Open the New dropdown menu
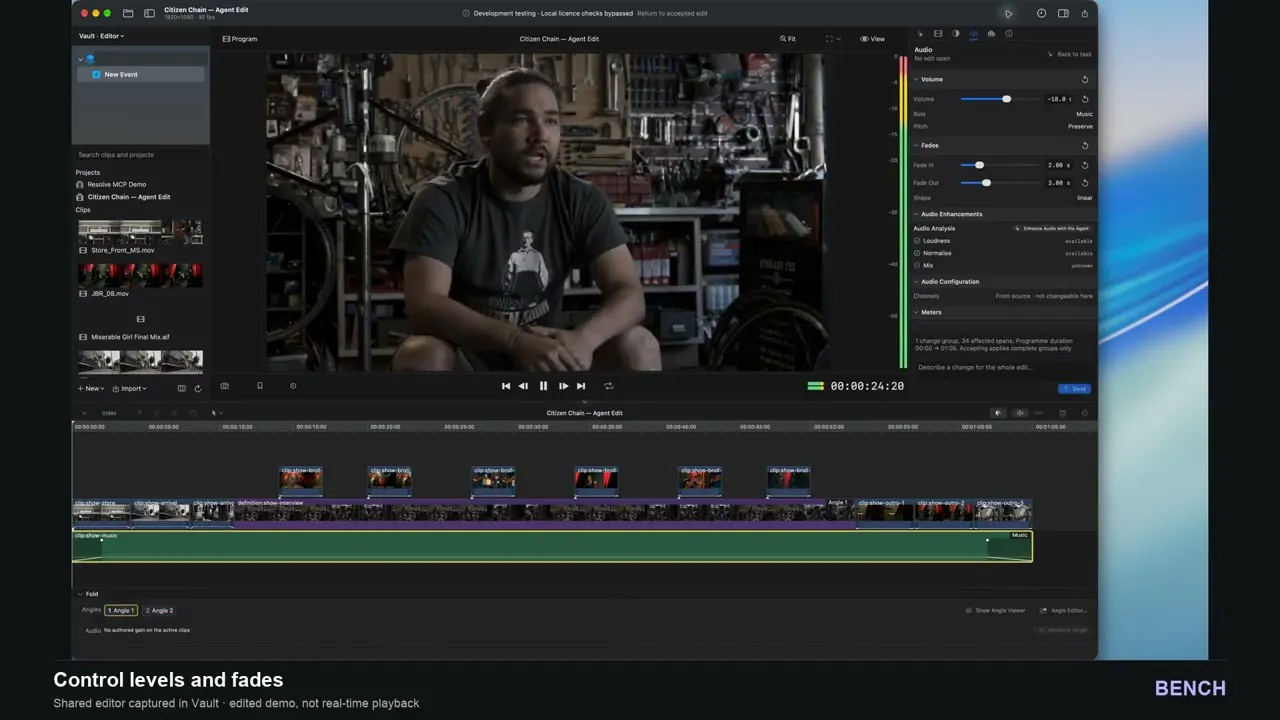The image size is (1280, 720). pyautogui.click(x=91, y=388)
